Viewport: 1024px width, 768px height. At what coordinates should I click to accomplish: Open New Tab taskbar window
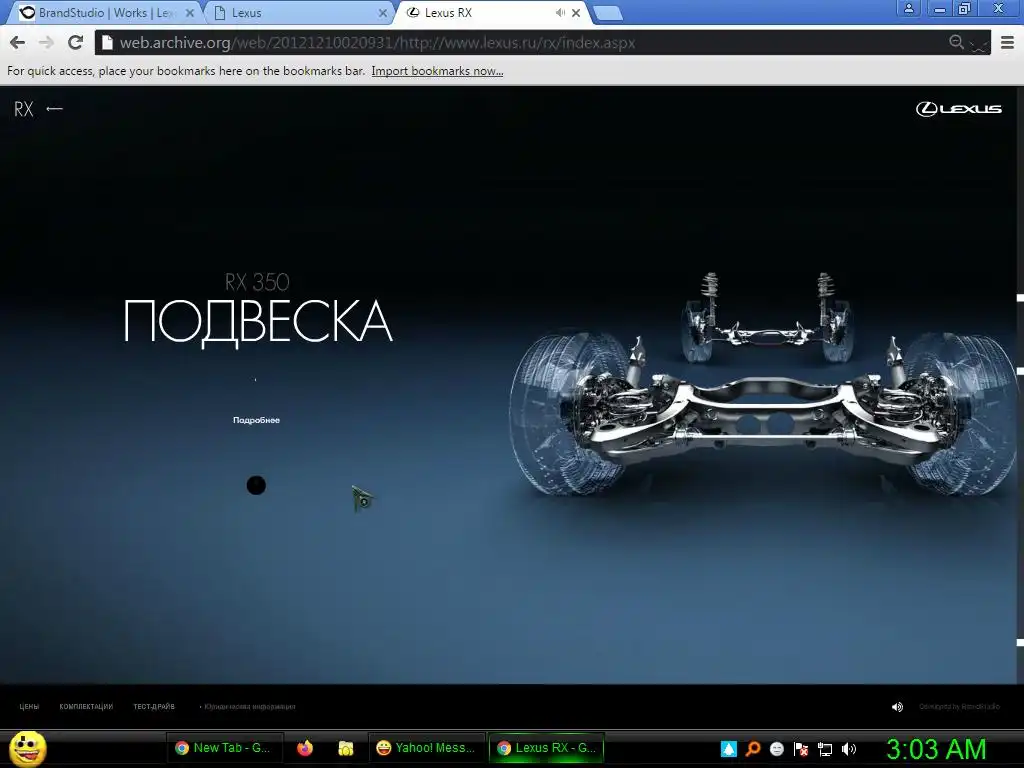click(x=225, y=748)
